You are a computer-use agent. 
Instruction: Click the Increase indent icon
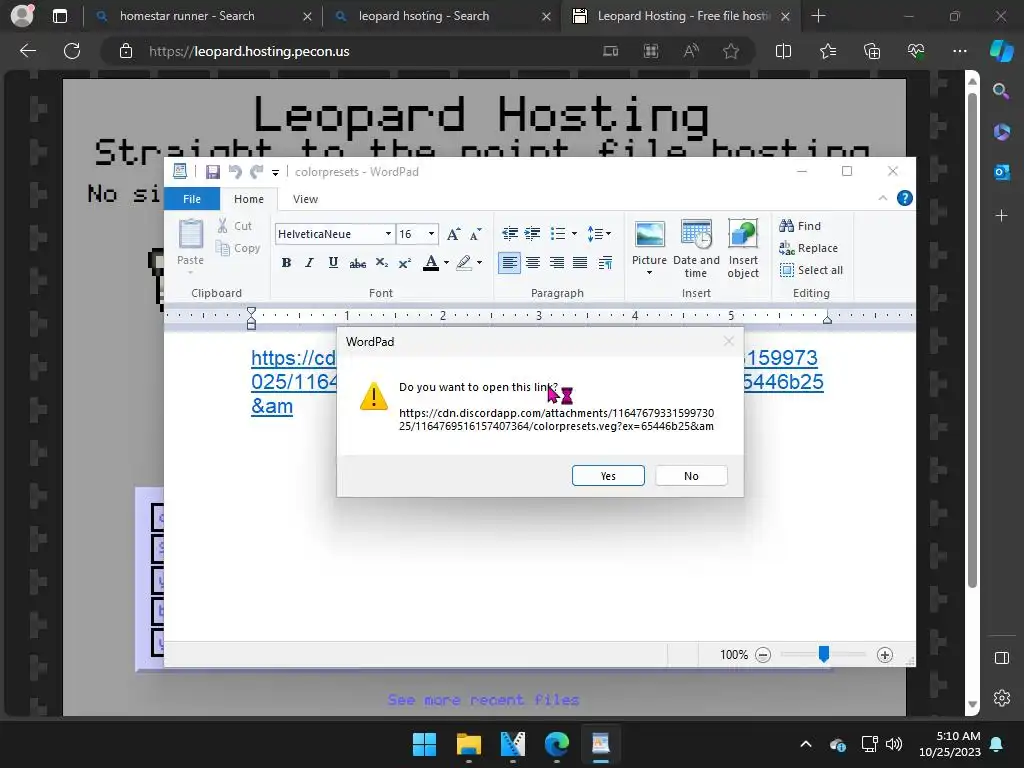(532, 233)
